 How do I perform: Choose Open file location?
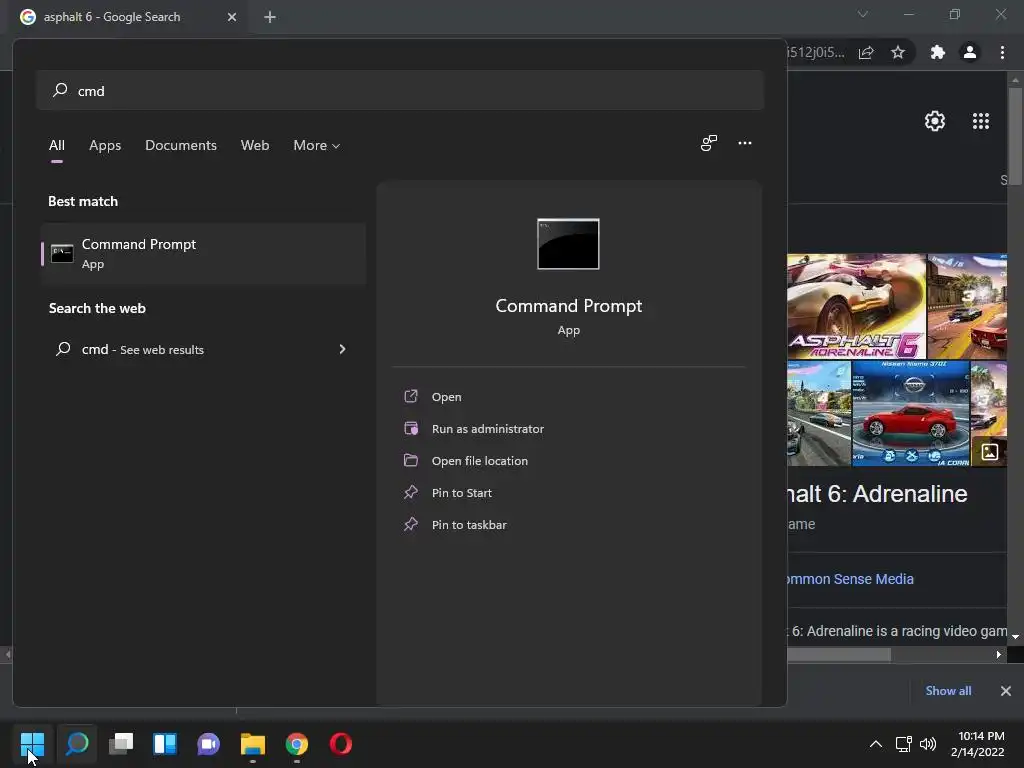(479, 460)
